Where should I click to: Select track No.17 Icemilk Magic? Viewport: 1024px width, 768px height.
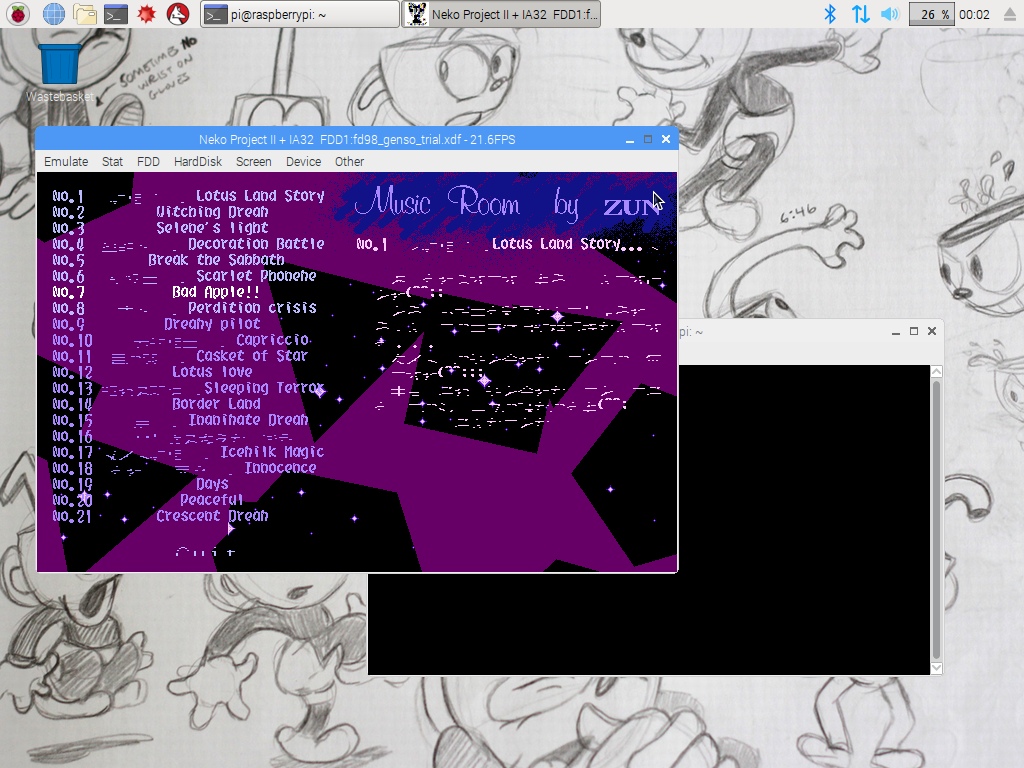point(189,452)
